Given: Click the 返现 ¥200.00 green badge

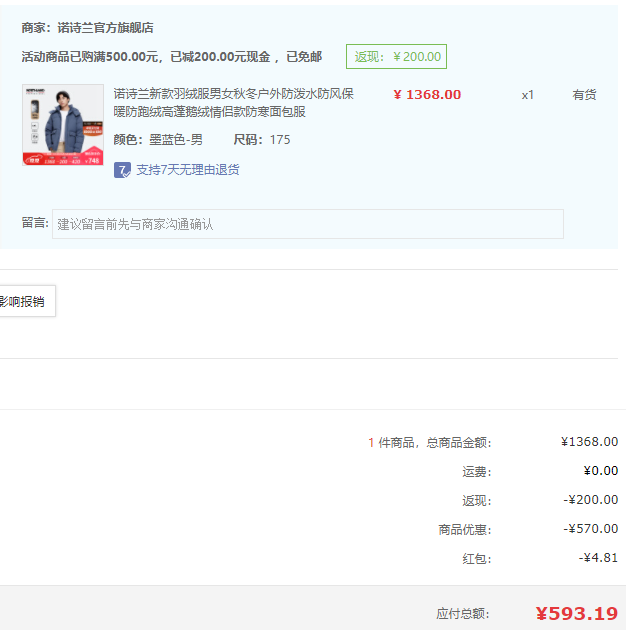Looking at the screenshot, I should pos(396,57).
